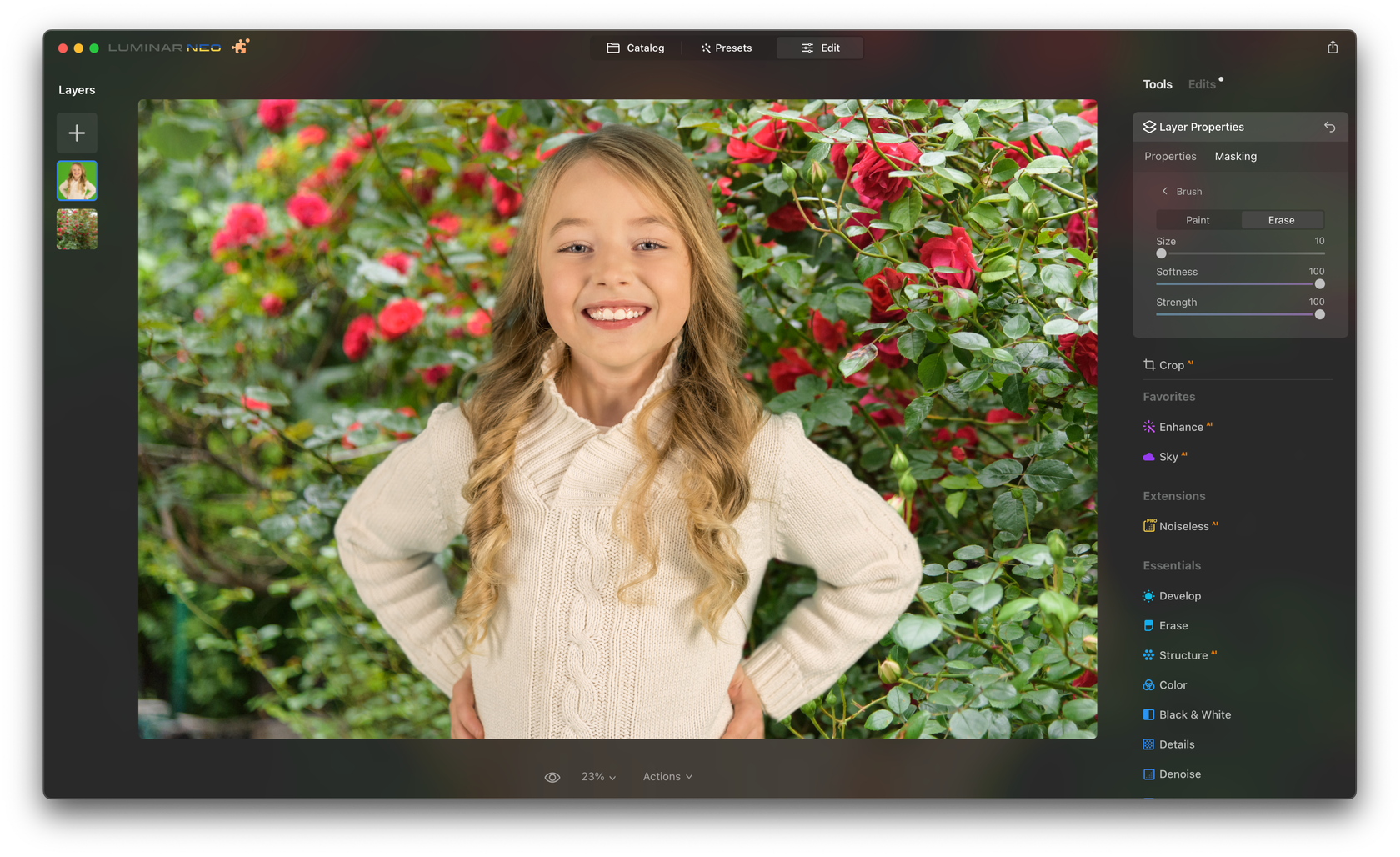Image resolution: width=1400 pixels, height=857 pixels.
Task: Adjust the brush Strength slider
Action: pos(1240,314)
